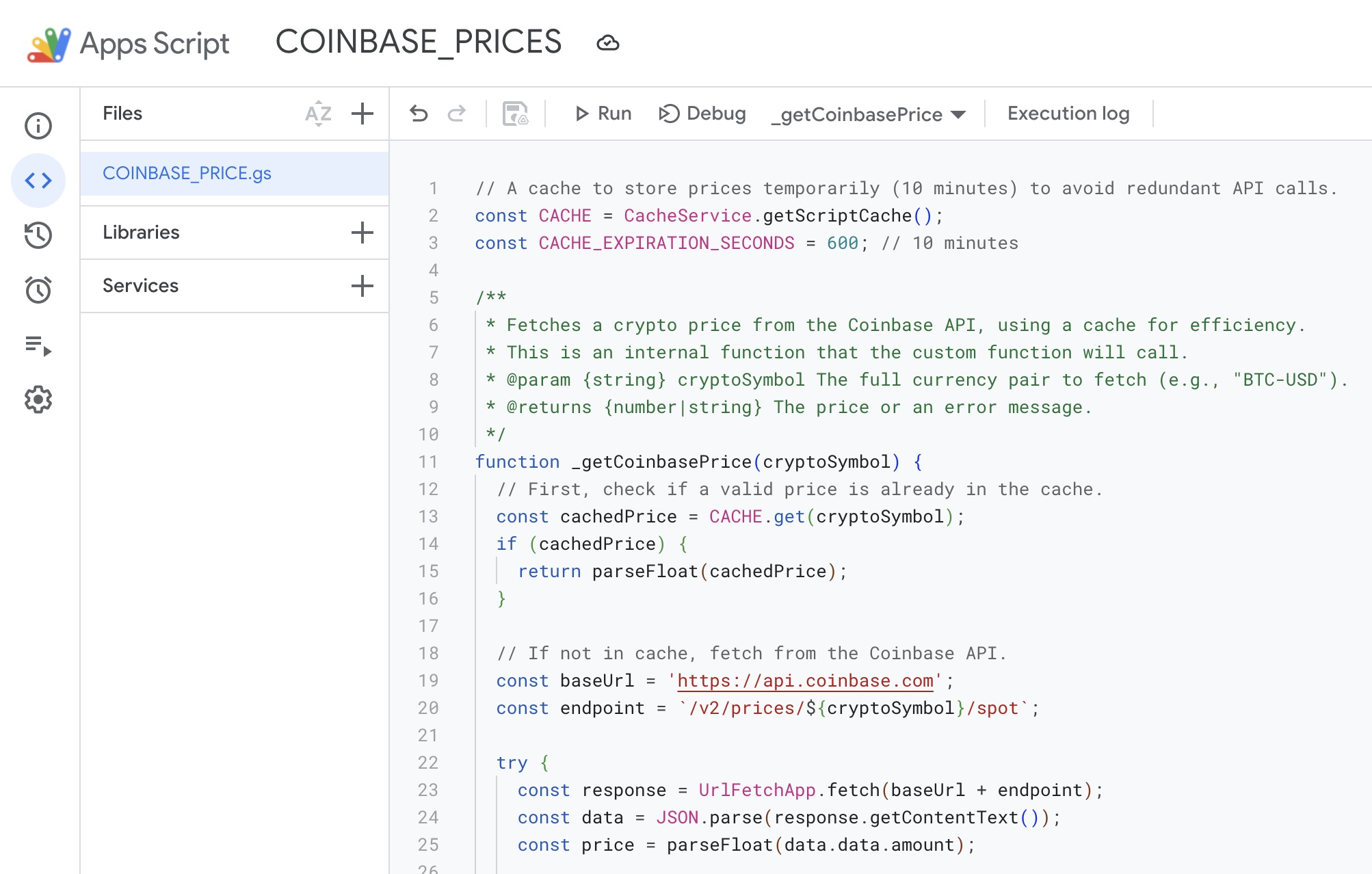Open the Triggers alarm clock icon
1372x874 pixels.
tap(38, 290)
